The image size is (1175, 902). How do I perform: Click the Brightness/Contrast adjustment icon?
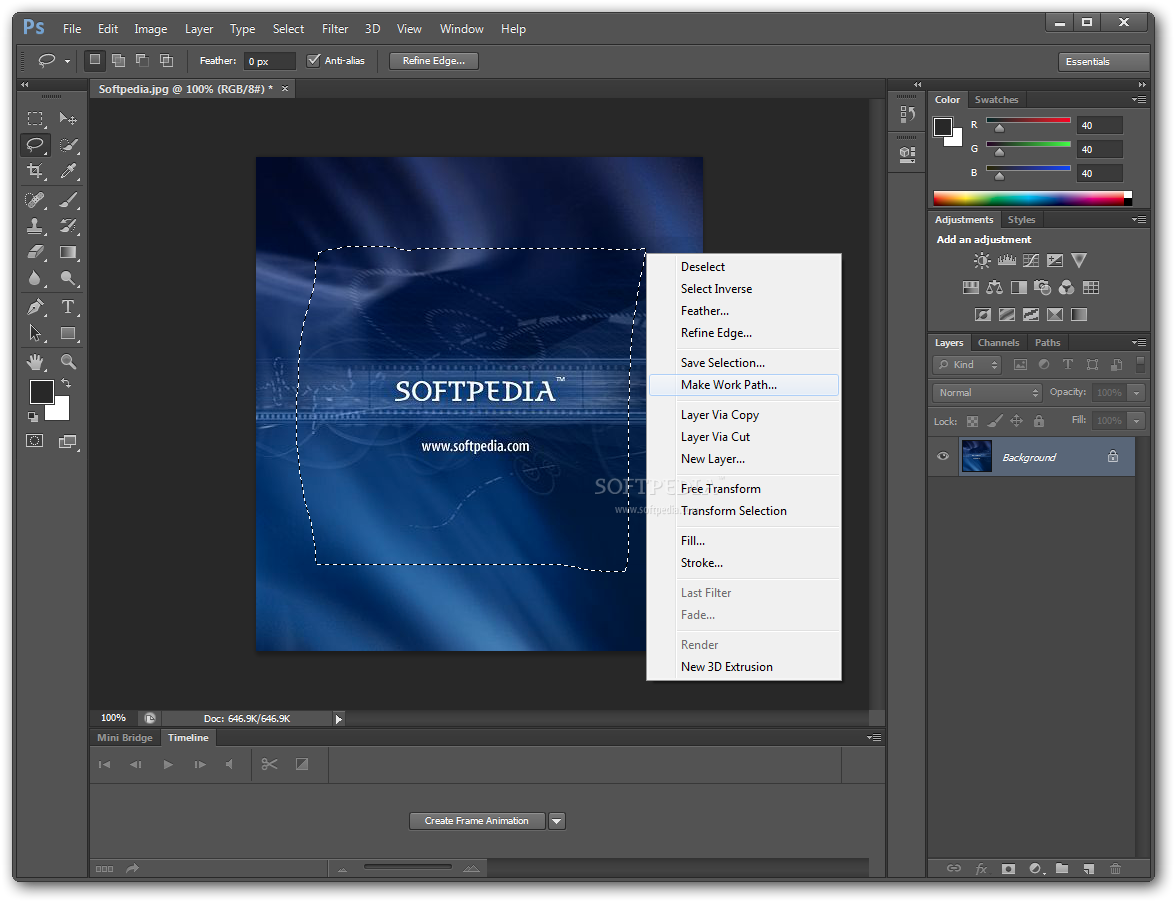pos(982,261)
